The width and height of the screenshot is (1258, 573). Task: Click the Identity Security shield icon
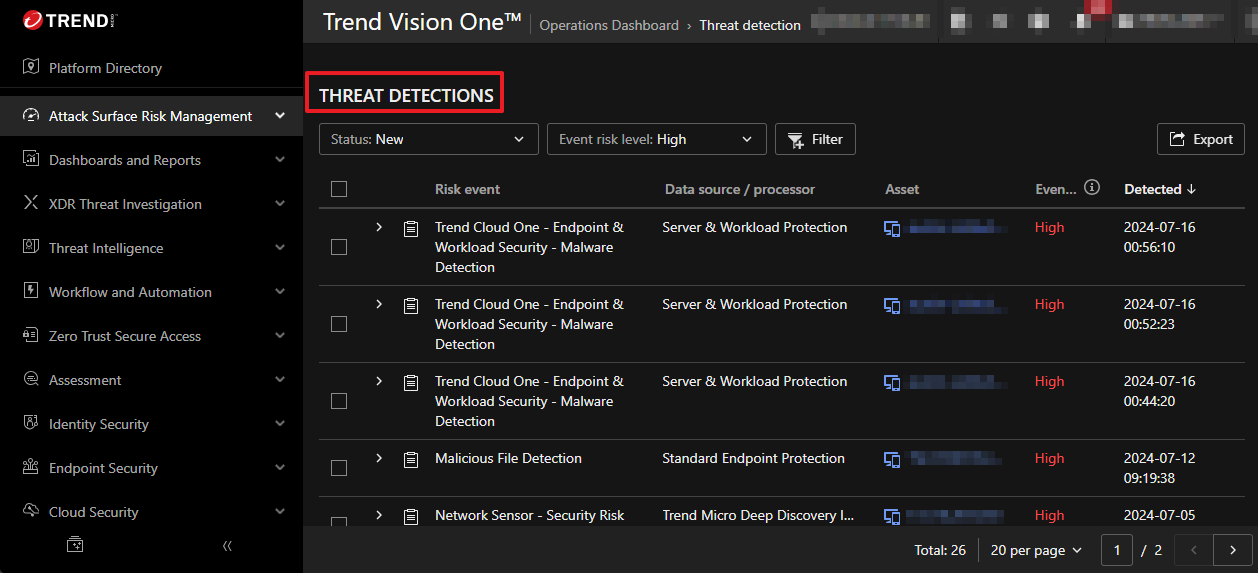coord(30,424)
